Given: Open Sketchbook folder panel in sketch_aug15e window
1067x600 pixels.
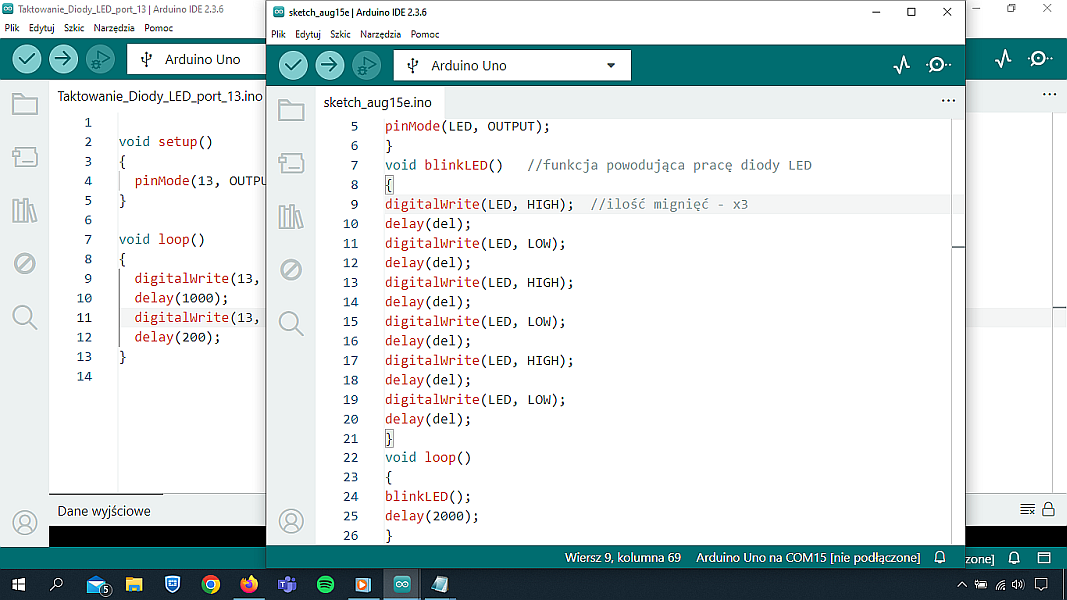Looking at the screenshot, I should (291, 110).
